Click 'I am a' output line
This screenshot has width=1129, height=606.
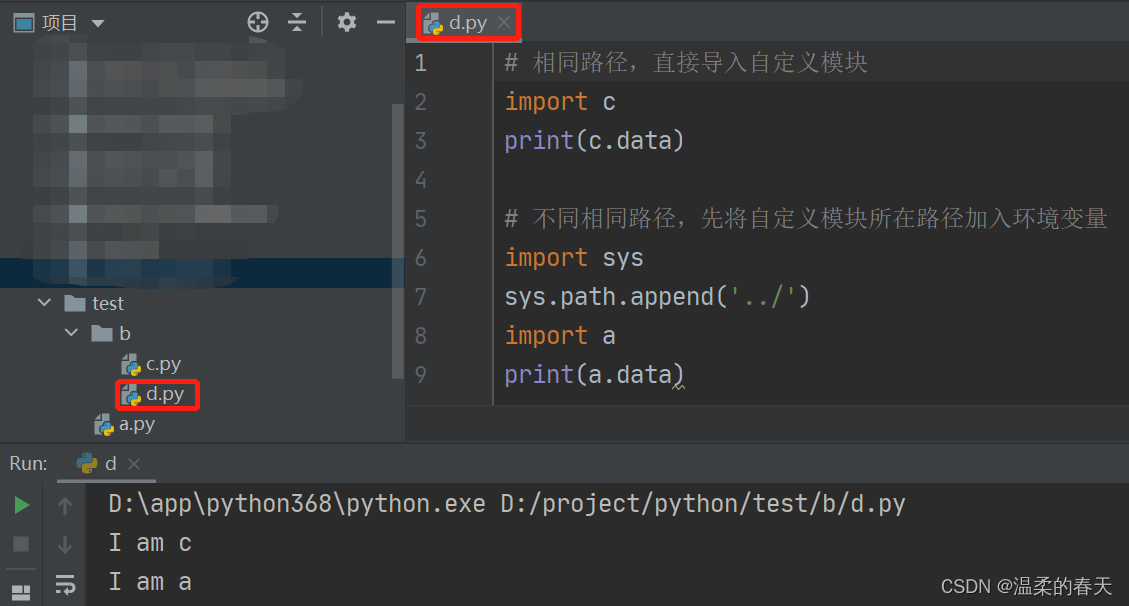point(150,582)
